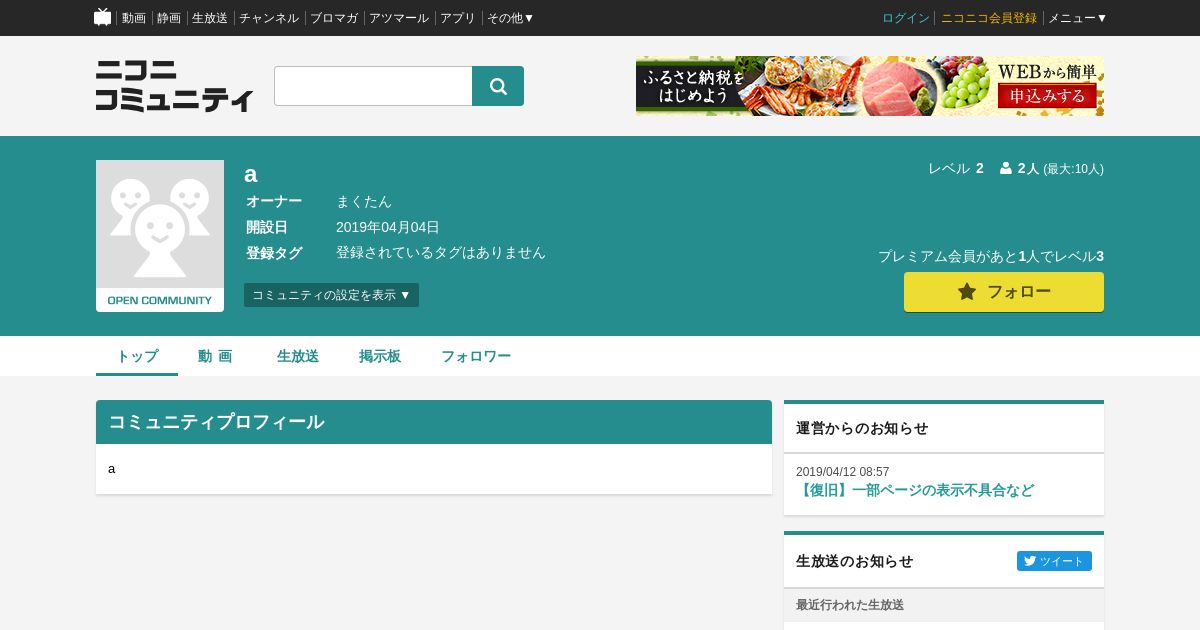This screenshot has height=630, width=1200.
Task: Open 【復旧】一部ページの表示不具合など notice
Action: (x=915, y=490)
